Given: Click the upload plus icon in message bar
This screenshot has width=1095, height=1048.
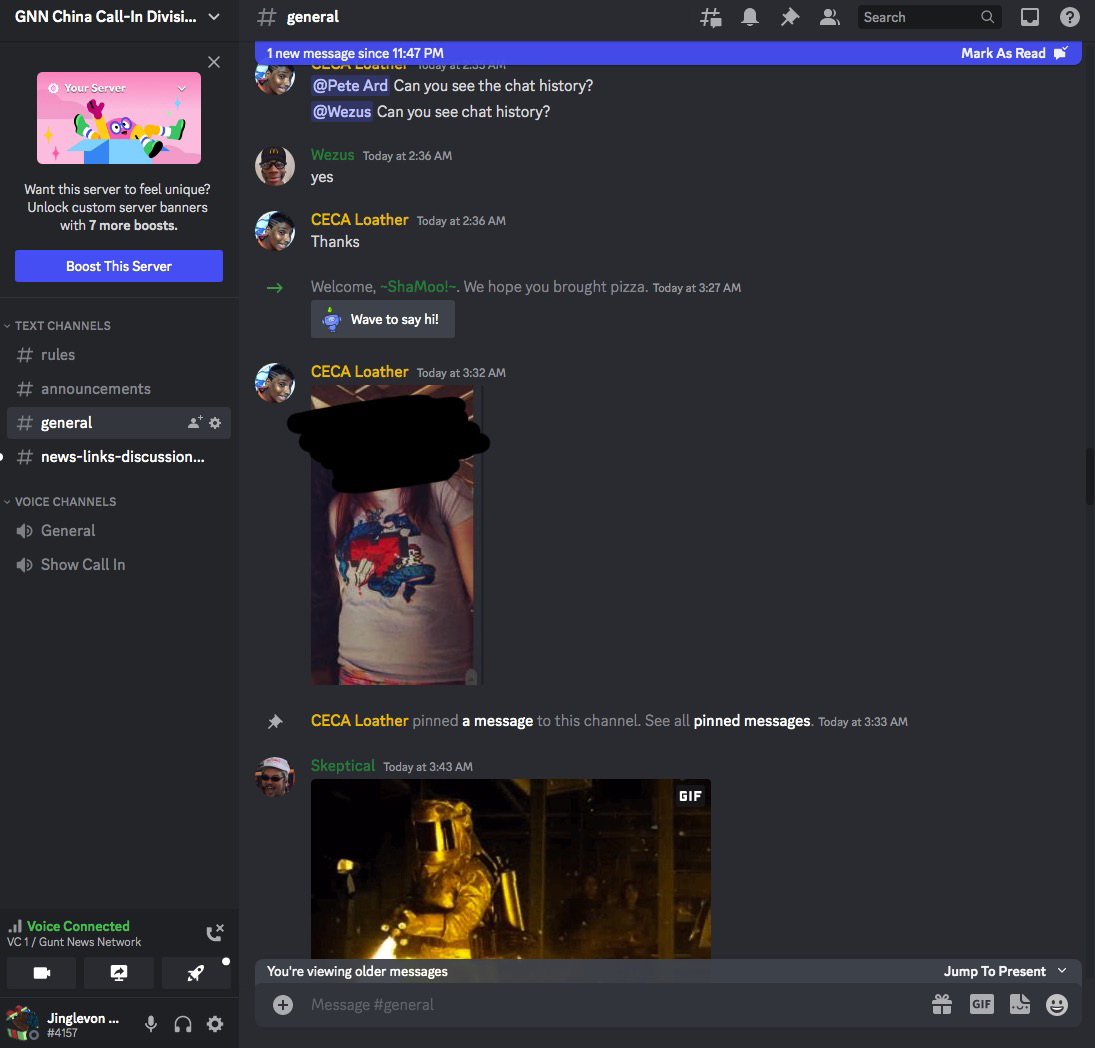Looking at the screenshot, I should 283,1005.
